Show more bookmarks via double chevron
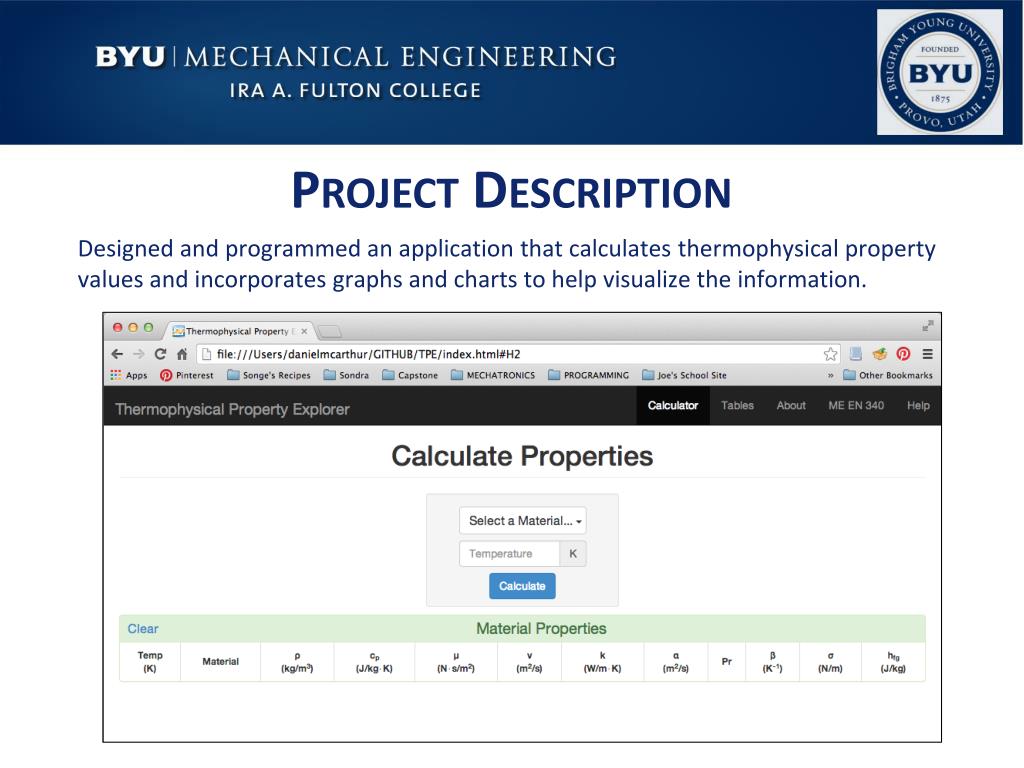 point(831,376)
